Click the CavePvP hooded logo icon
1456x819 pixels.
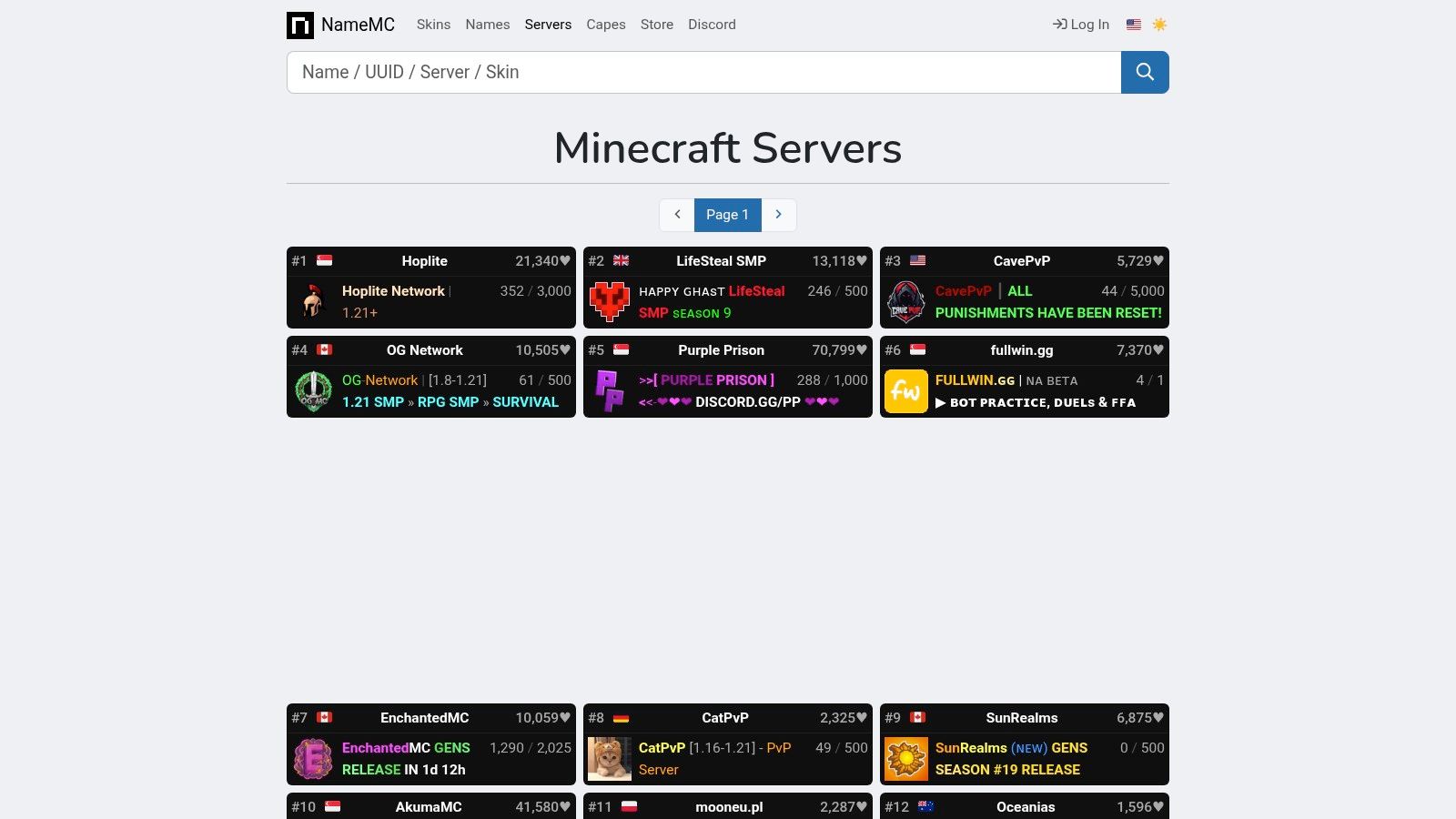point(906,301)
